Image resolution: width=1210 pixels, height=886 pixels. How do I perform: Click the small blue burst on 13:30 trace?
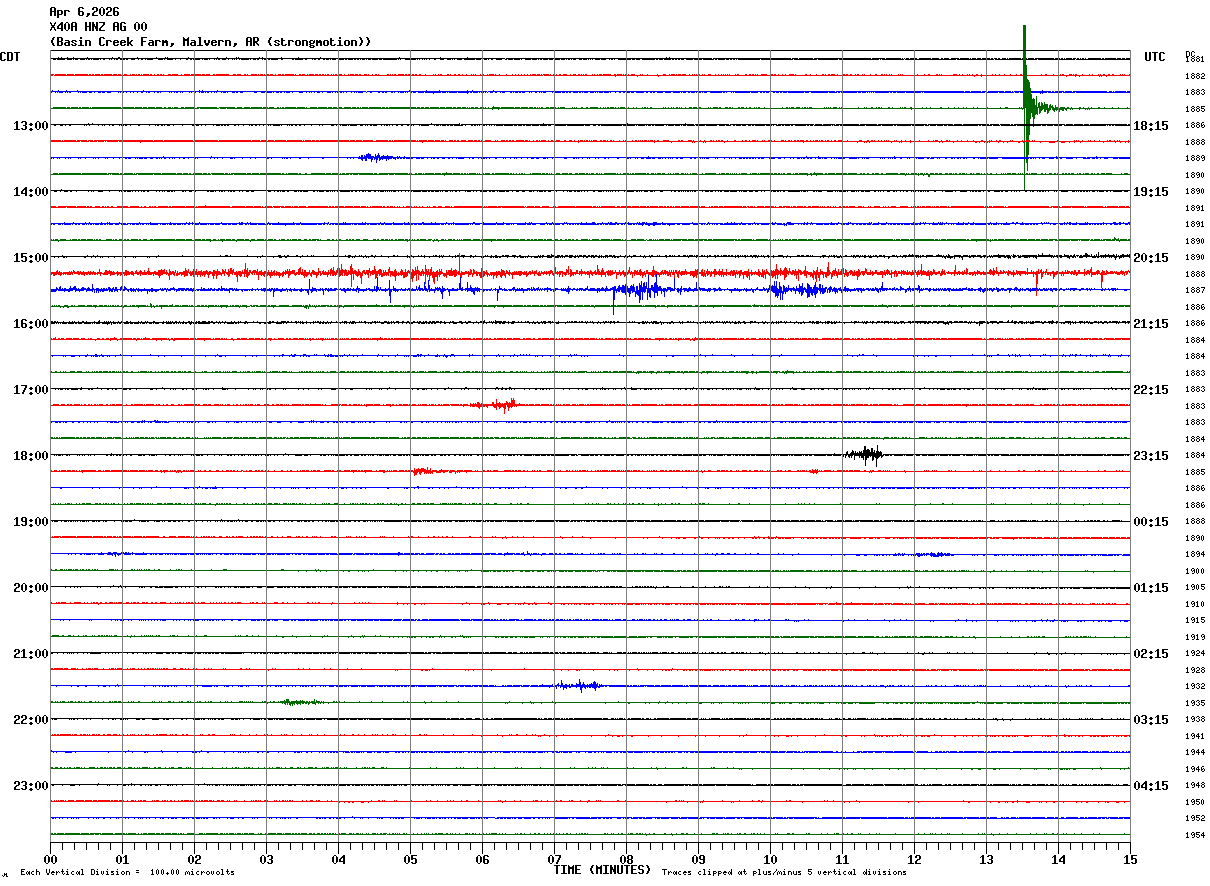[377, 157]
